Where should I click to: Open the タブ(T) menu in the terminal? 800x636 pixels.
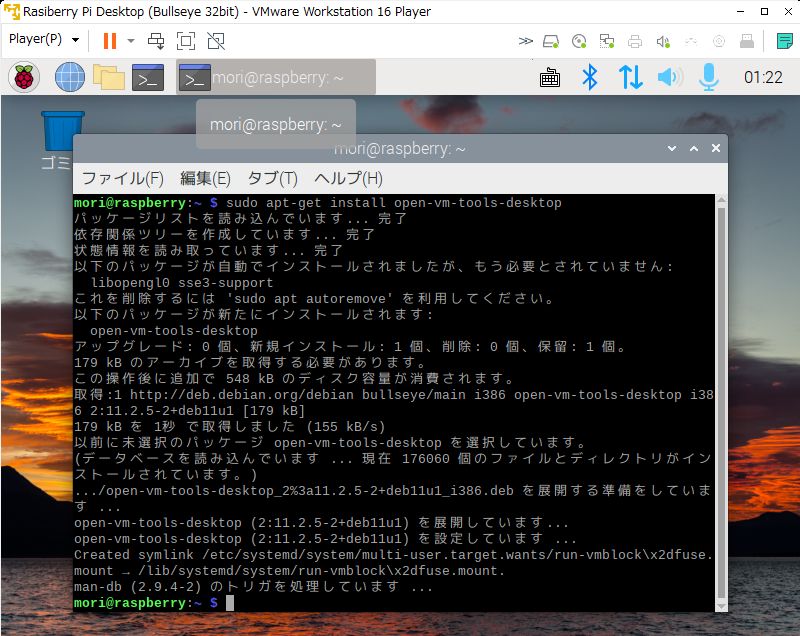coord(272,179)
